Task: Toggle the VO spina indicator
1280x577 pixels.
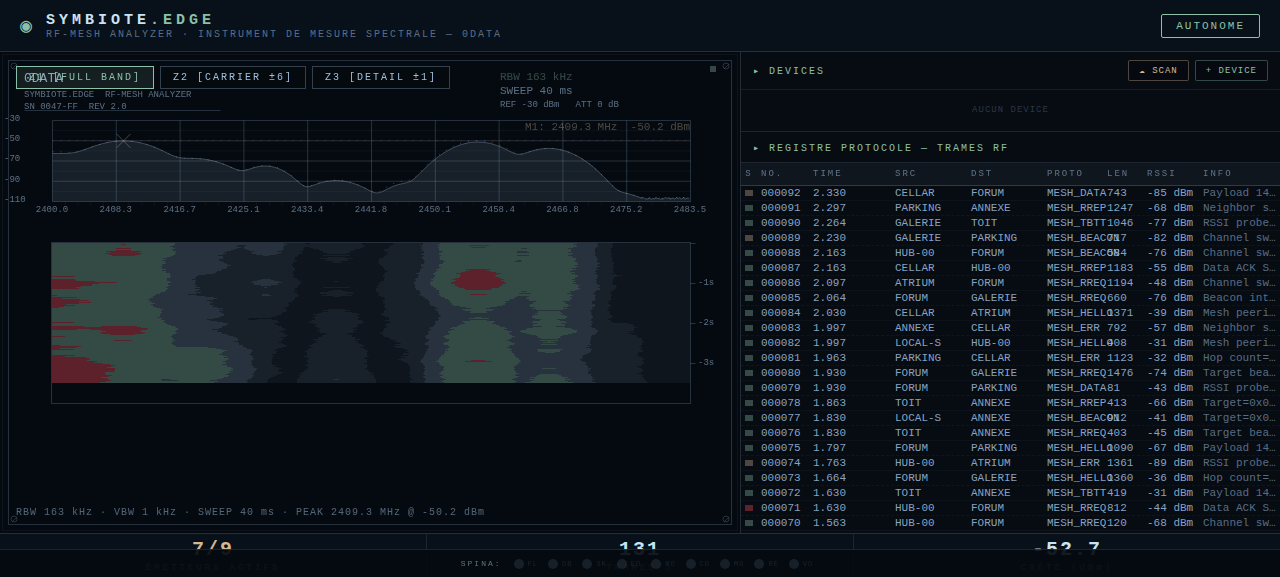Action: tap(794, 564)
